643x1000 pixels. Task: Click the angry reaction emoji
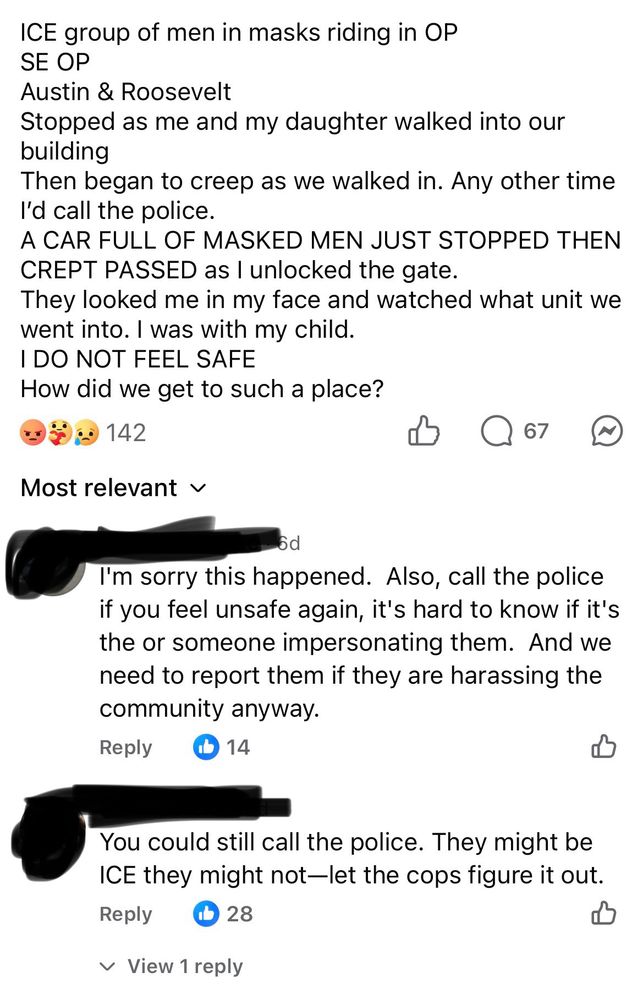(33, 432)
